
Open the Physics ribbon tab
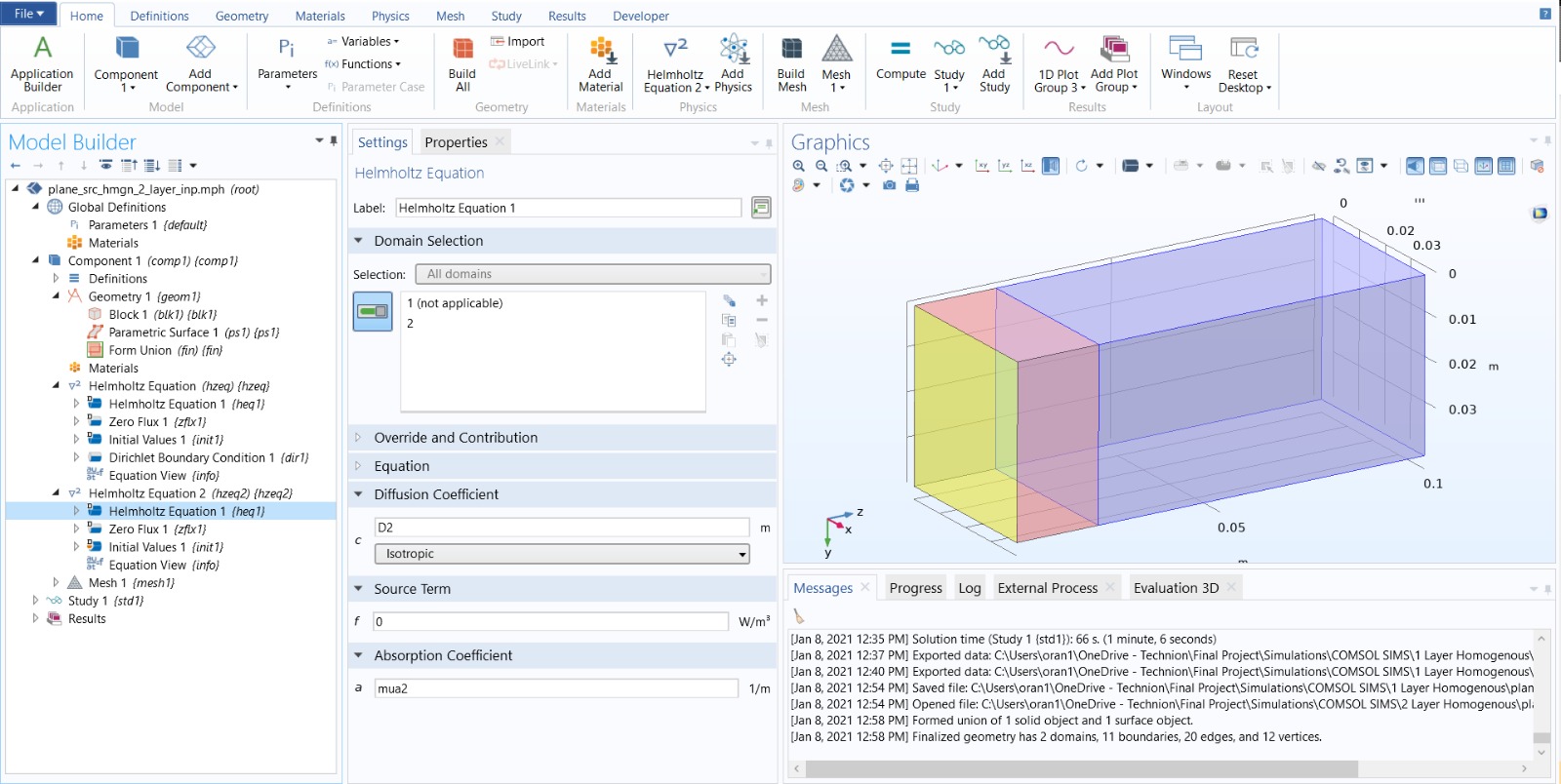pos(390,16)
